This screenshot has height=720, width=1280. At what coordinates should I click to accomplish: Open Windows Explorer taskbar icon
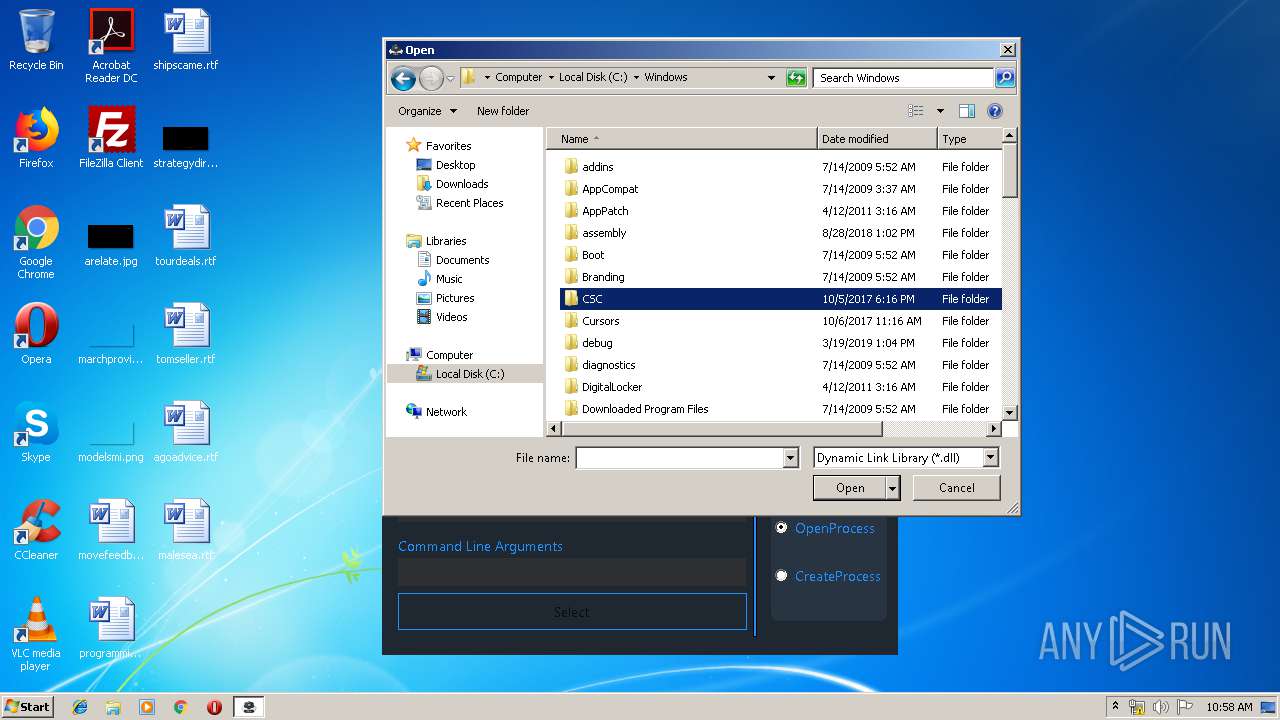click(x=113, y=707)
